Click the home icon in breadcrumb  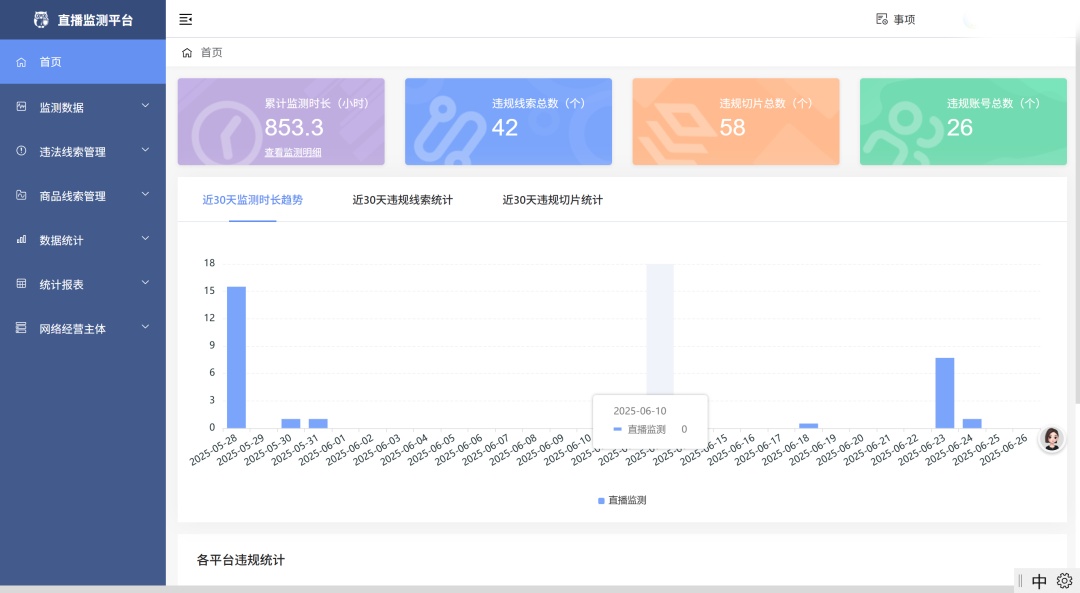(187, 52)
